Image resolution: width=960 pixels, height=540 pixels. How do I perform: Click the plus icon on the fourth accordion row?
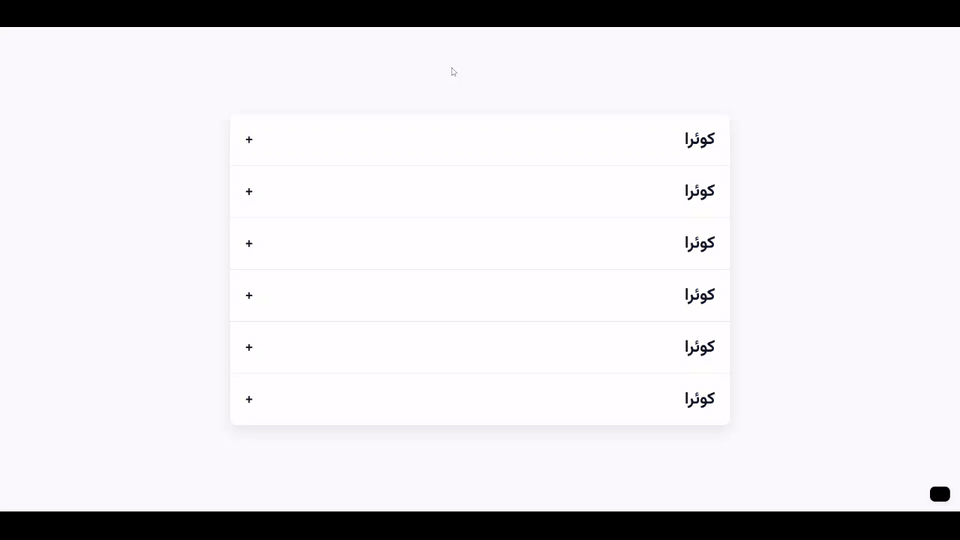249,296
